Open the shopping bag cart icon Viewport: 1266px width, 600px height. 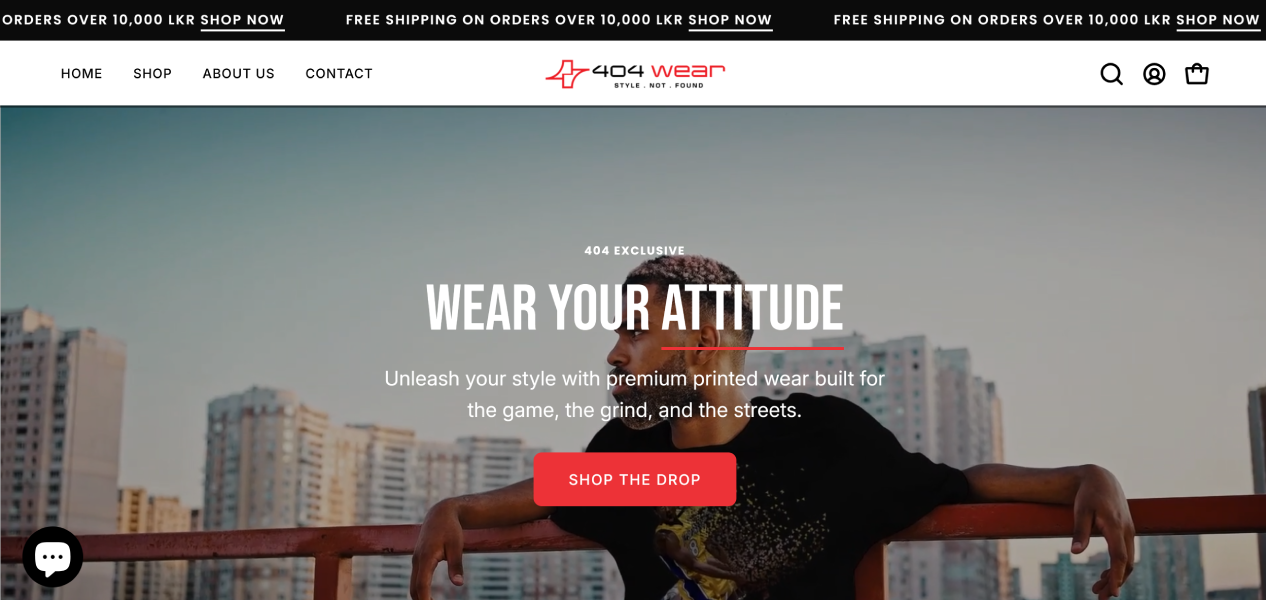(x=1197, y=74)
